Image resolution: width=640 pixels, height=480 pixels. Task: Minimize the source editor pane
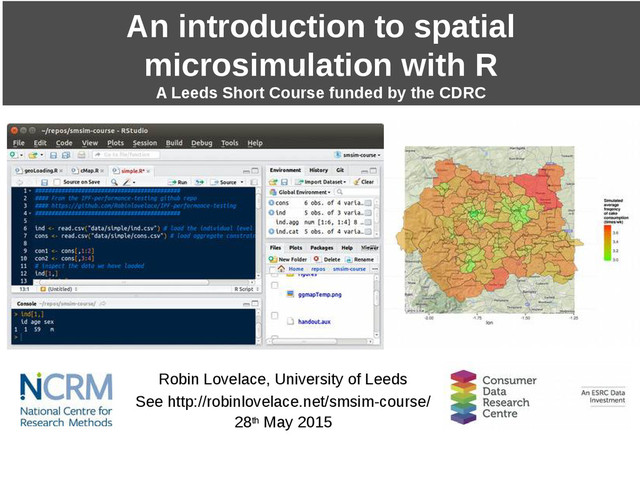pos(246,171)
